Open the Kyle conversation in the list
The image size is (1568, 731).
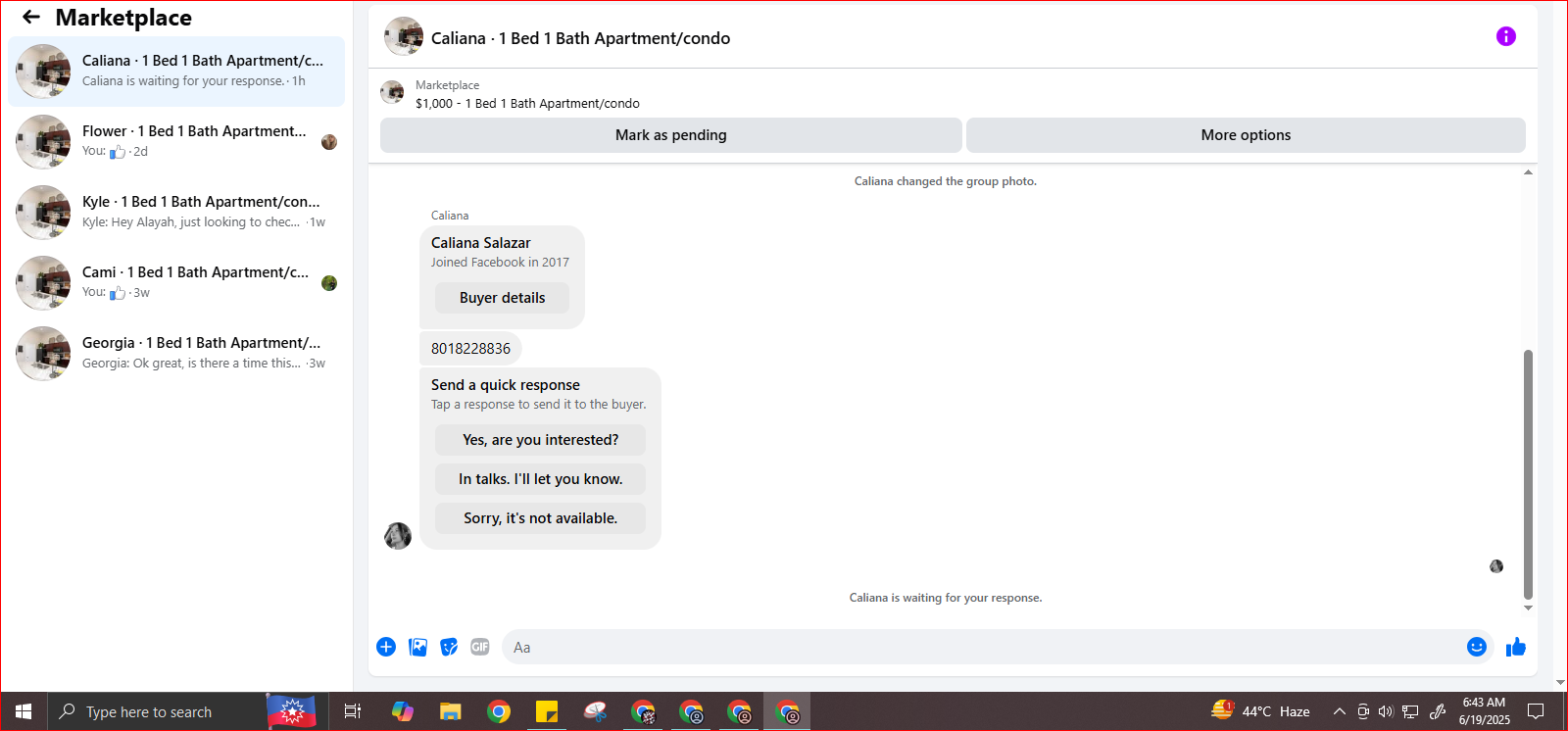click(x=176, y=213)
